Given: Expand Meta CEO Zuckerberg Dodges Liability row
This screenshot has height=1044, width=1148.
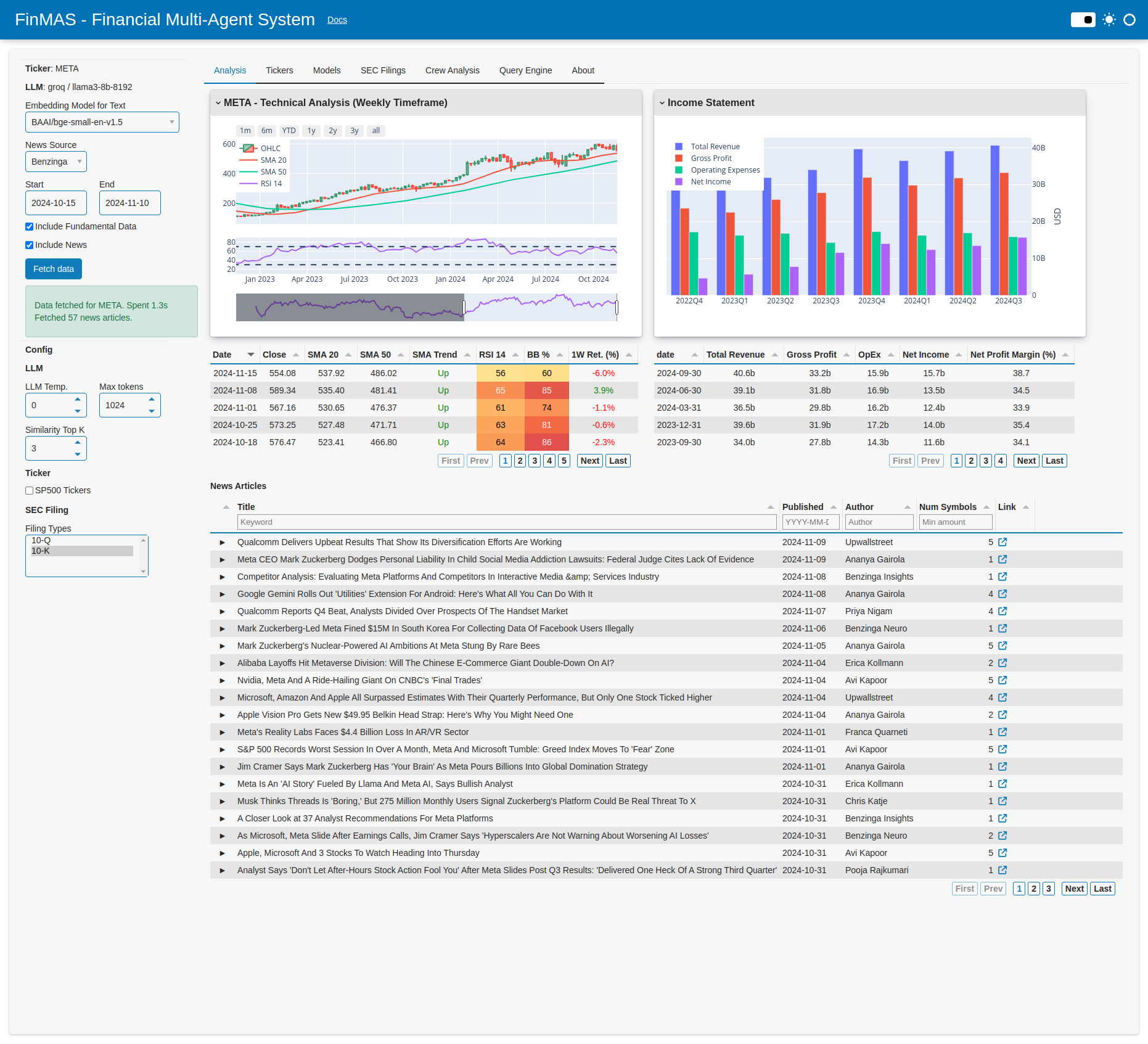Looking at the screenshot, I should coord(222,559).
